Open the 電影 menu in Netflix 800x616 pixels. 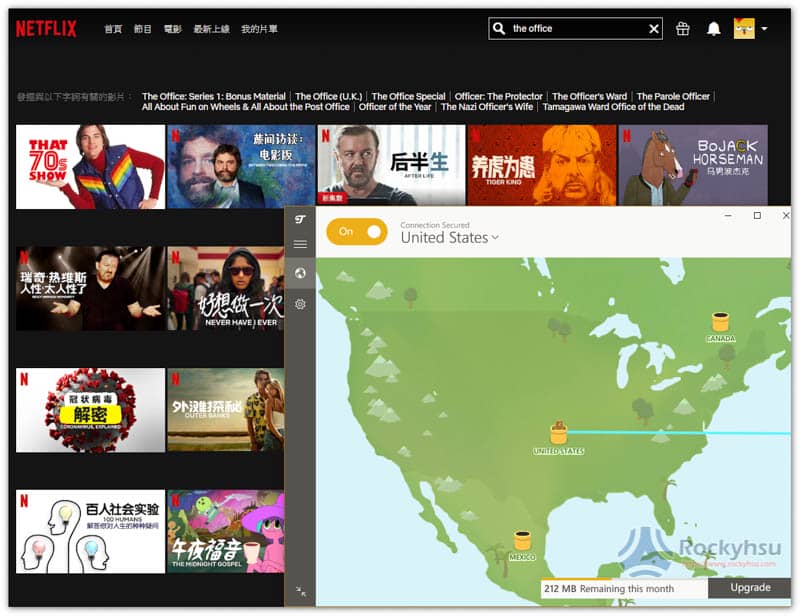coord(172,29)
